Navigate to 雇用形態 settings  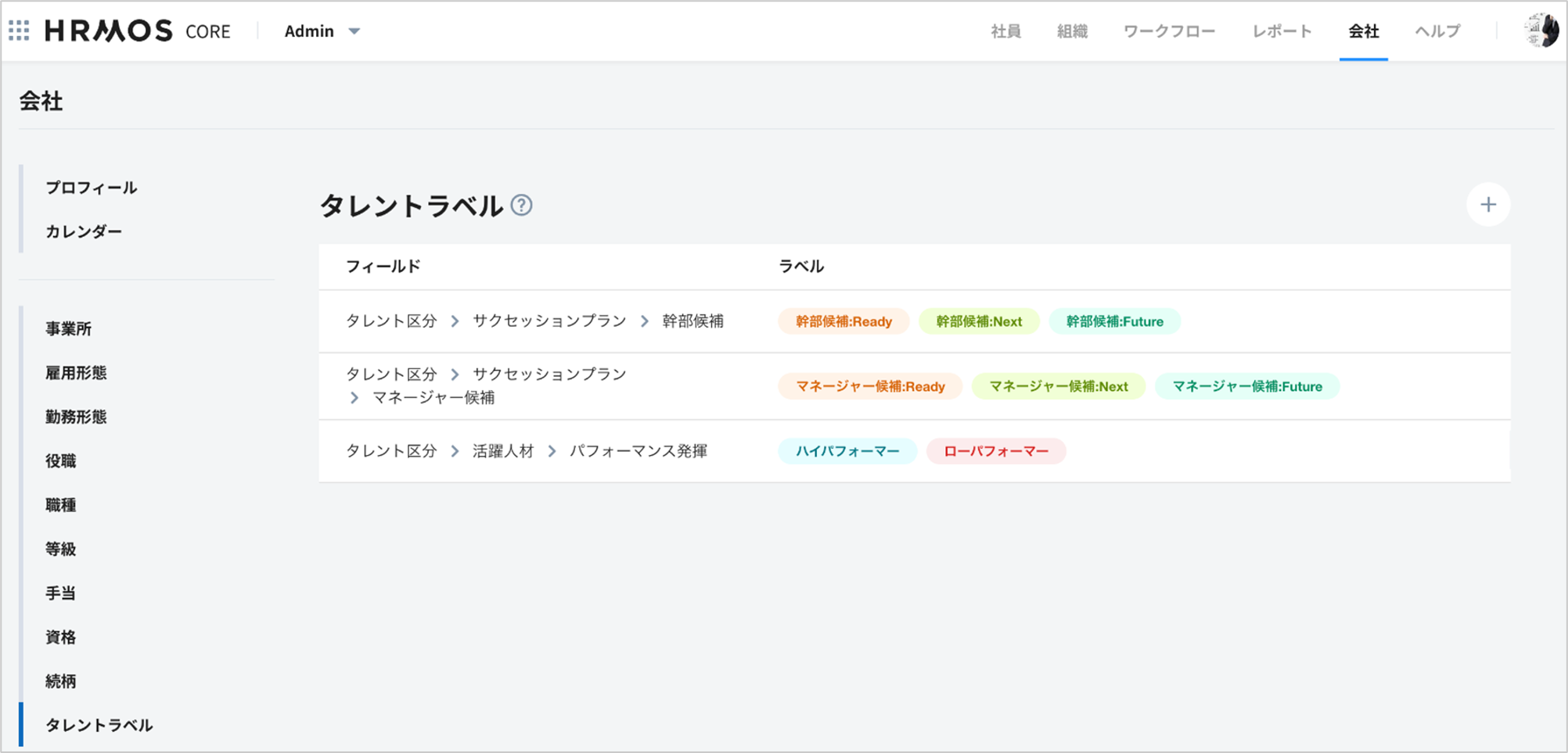click(x=76, y=373)
